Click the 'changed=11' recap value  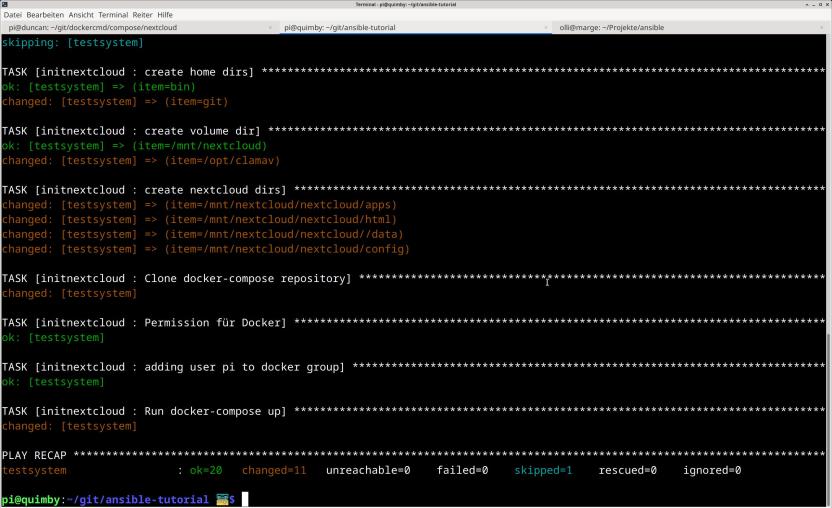(x=274, y=470)
